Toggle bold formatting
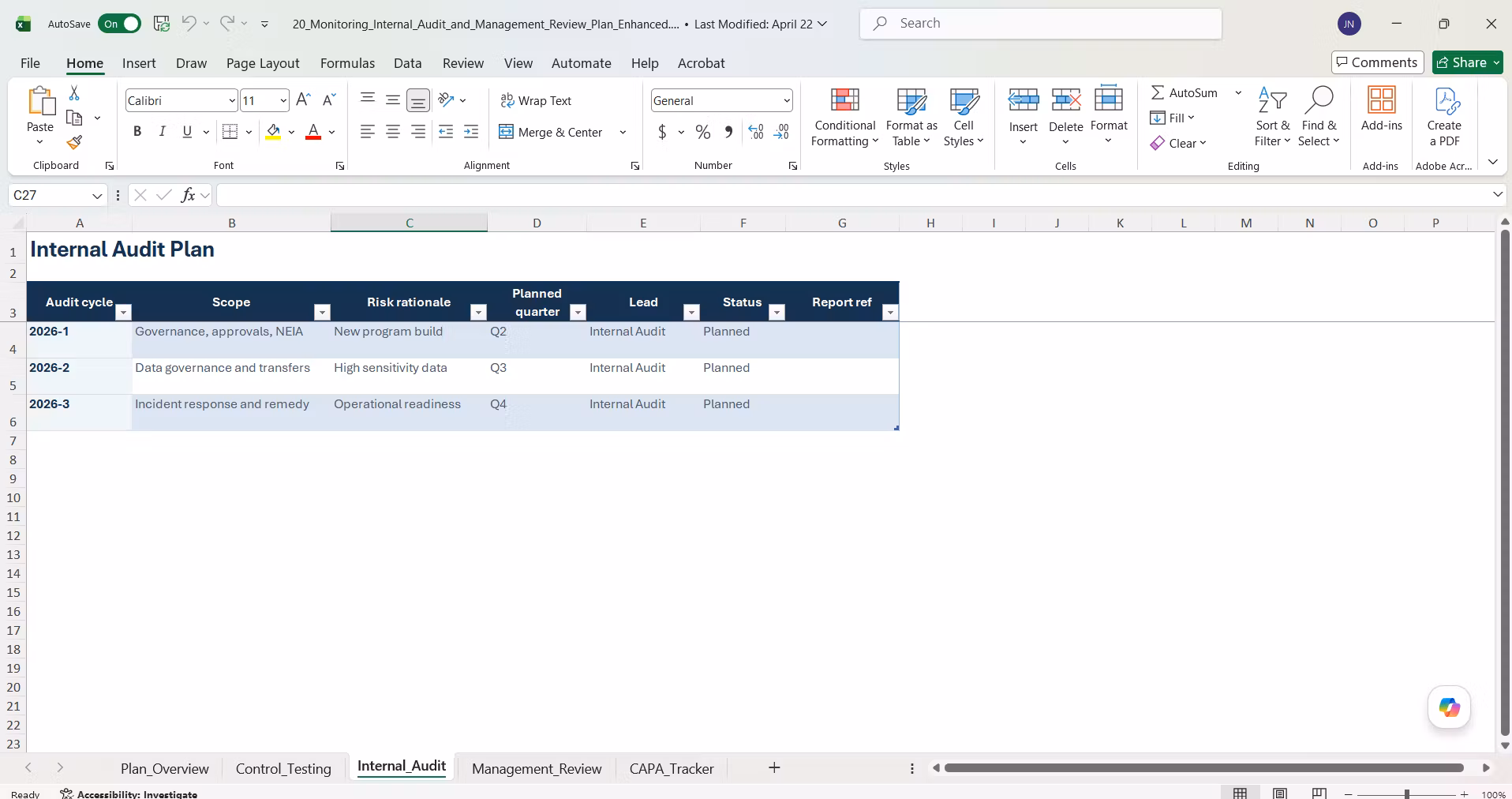 click(137, 132)
